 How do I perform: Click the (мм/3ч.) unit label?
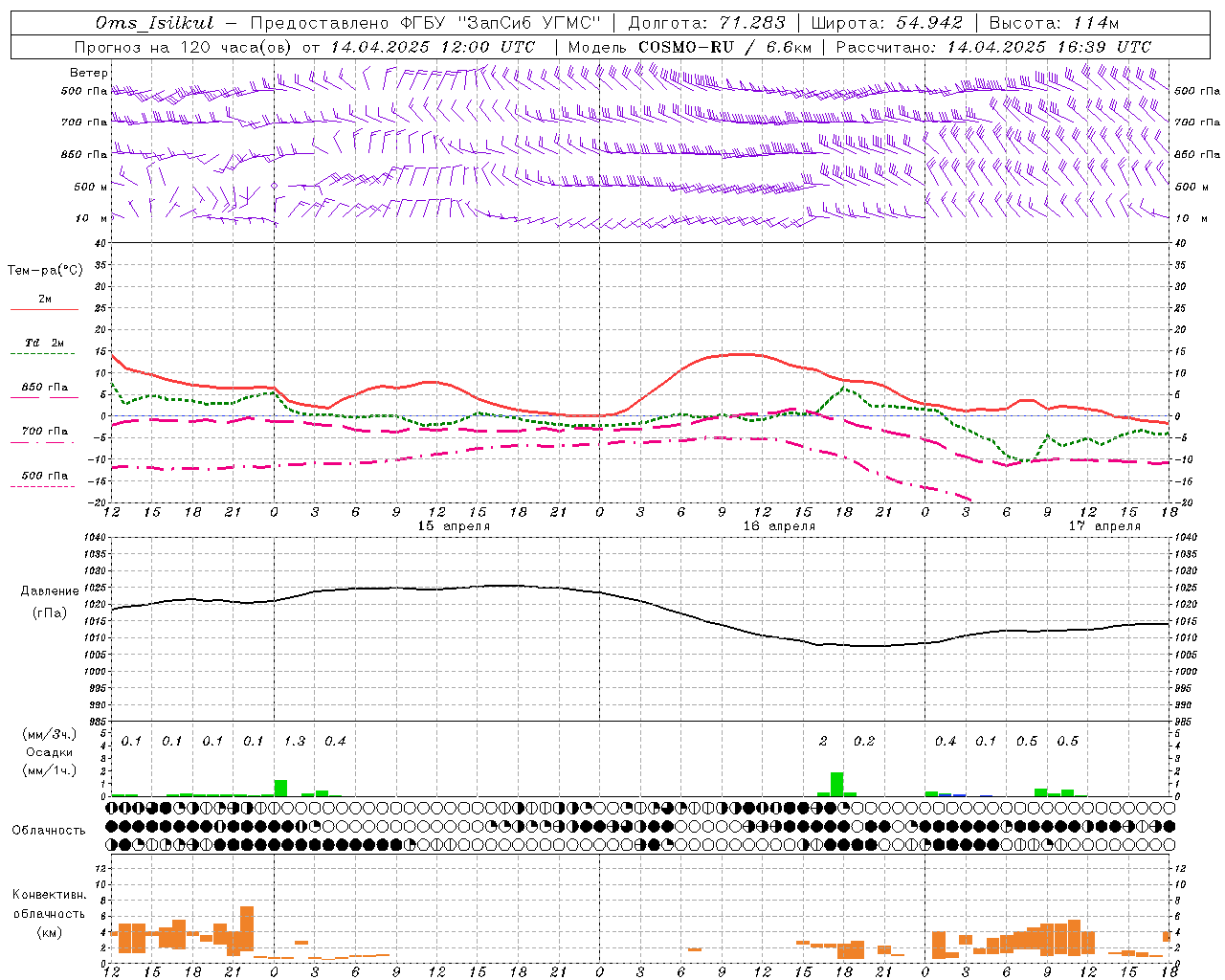49,735
